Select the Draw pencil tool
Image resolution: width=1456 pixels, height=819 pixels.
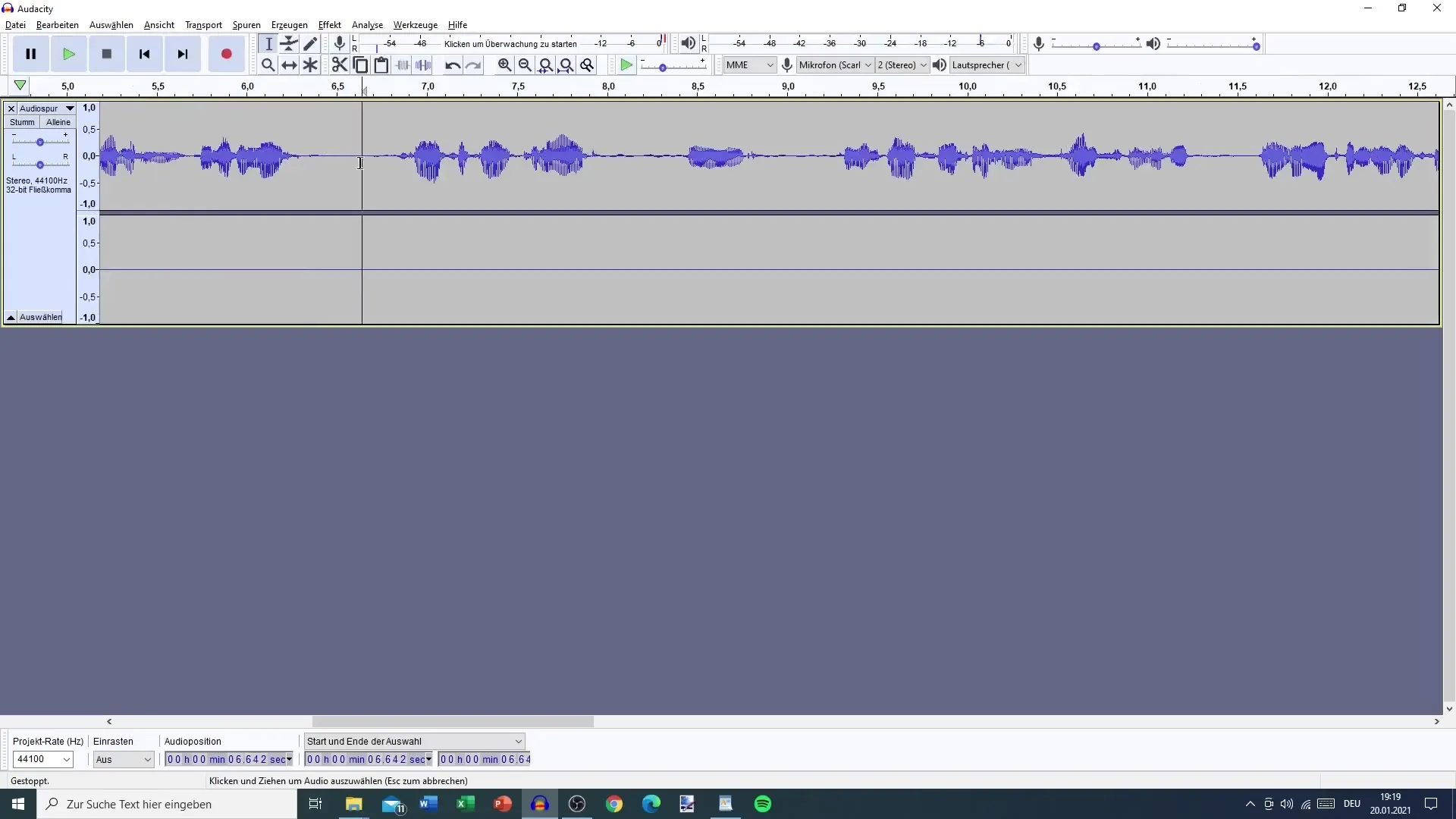point(310,44)
